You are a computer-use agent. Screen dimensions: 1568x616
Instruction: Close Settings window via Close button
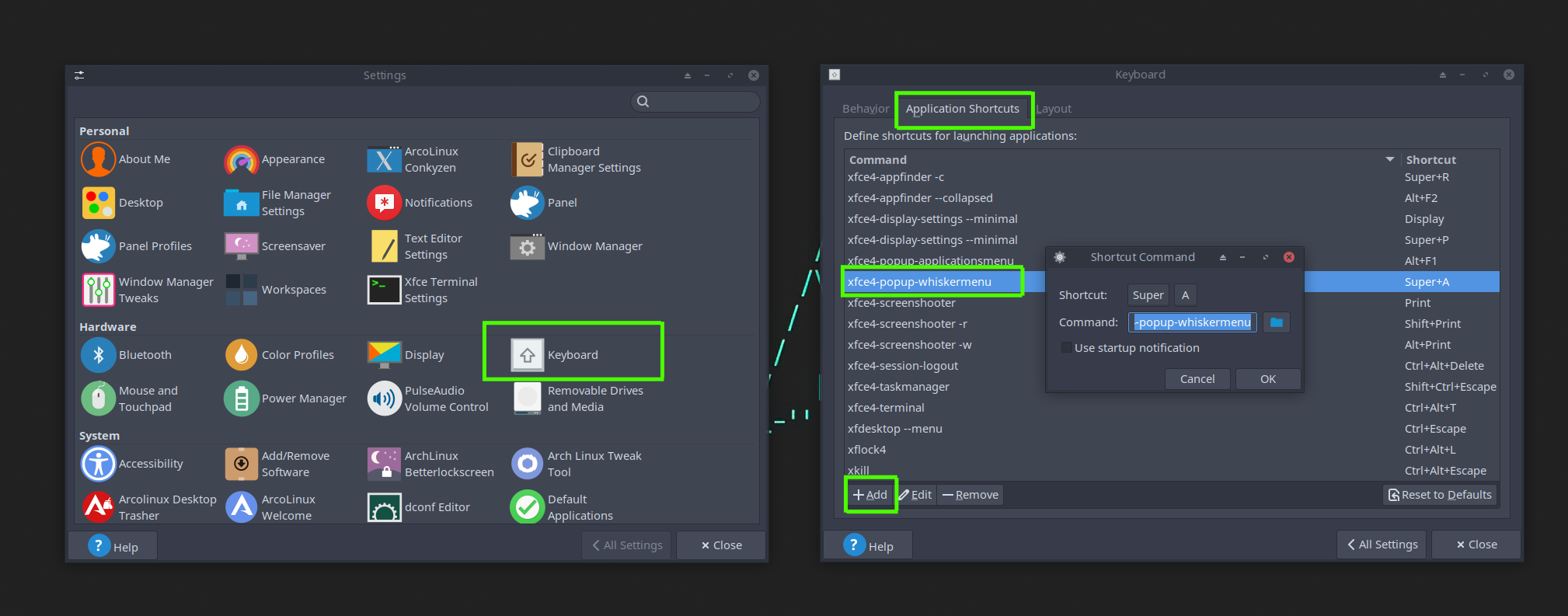pos(721,545)
